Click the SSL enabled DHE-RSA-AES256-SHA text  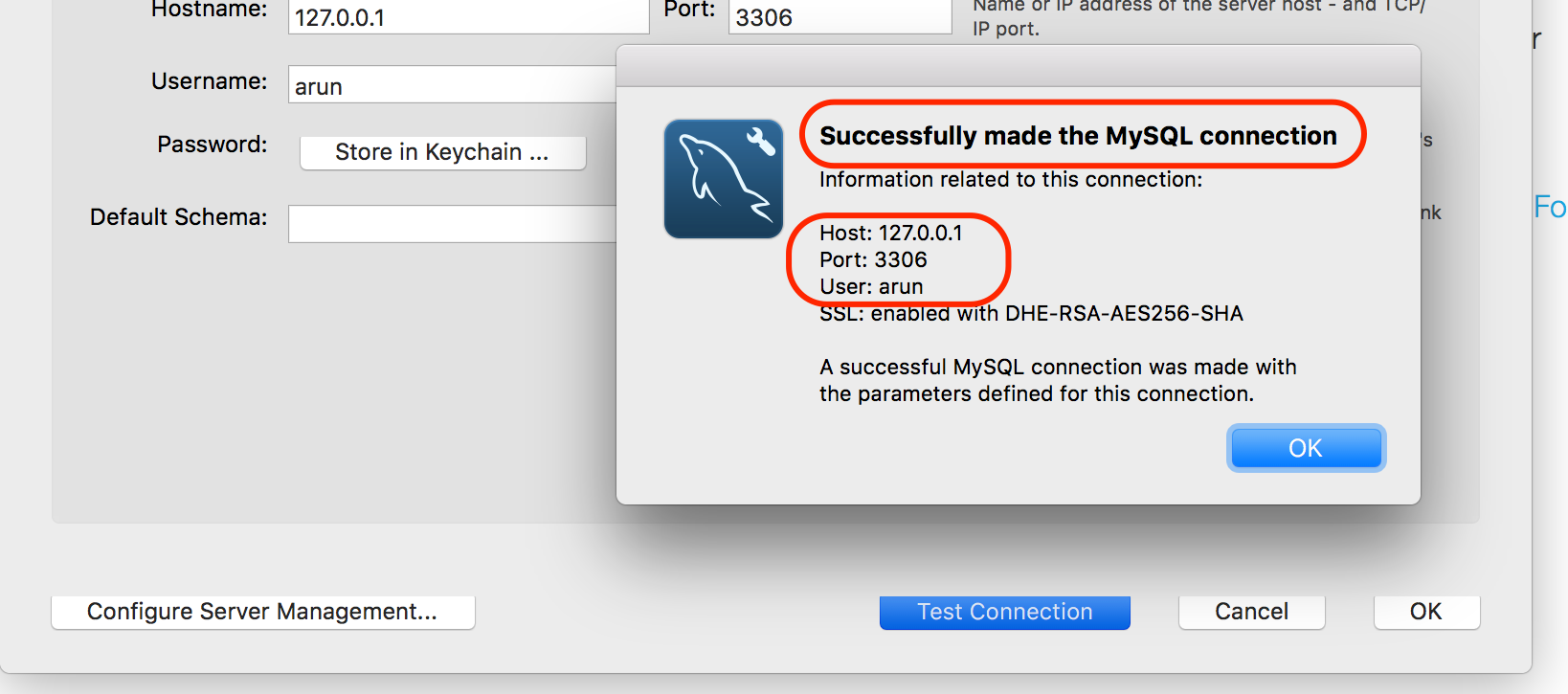(x=1031, y=314)
